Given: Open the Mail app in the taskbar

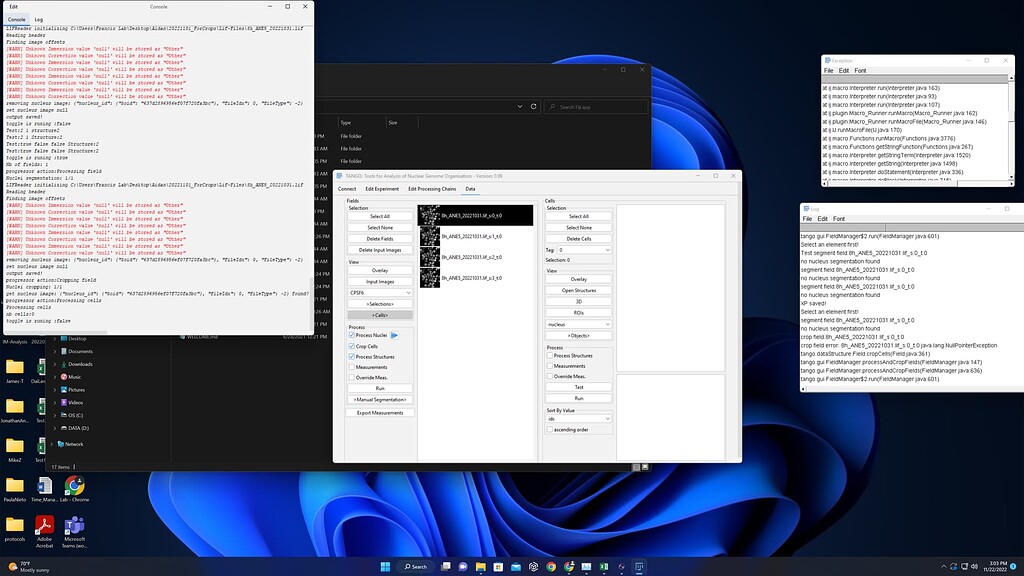Looking at the screenshot, I should [x=516, y=566].
